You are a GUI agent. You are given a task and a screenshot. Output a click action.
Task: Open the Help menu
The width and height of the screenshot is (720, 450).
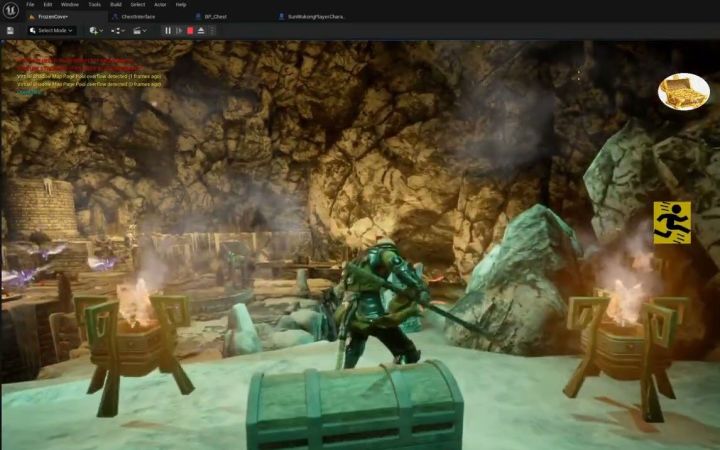[181, 5]
